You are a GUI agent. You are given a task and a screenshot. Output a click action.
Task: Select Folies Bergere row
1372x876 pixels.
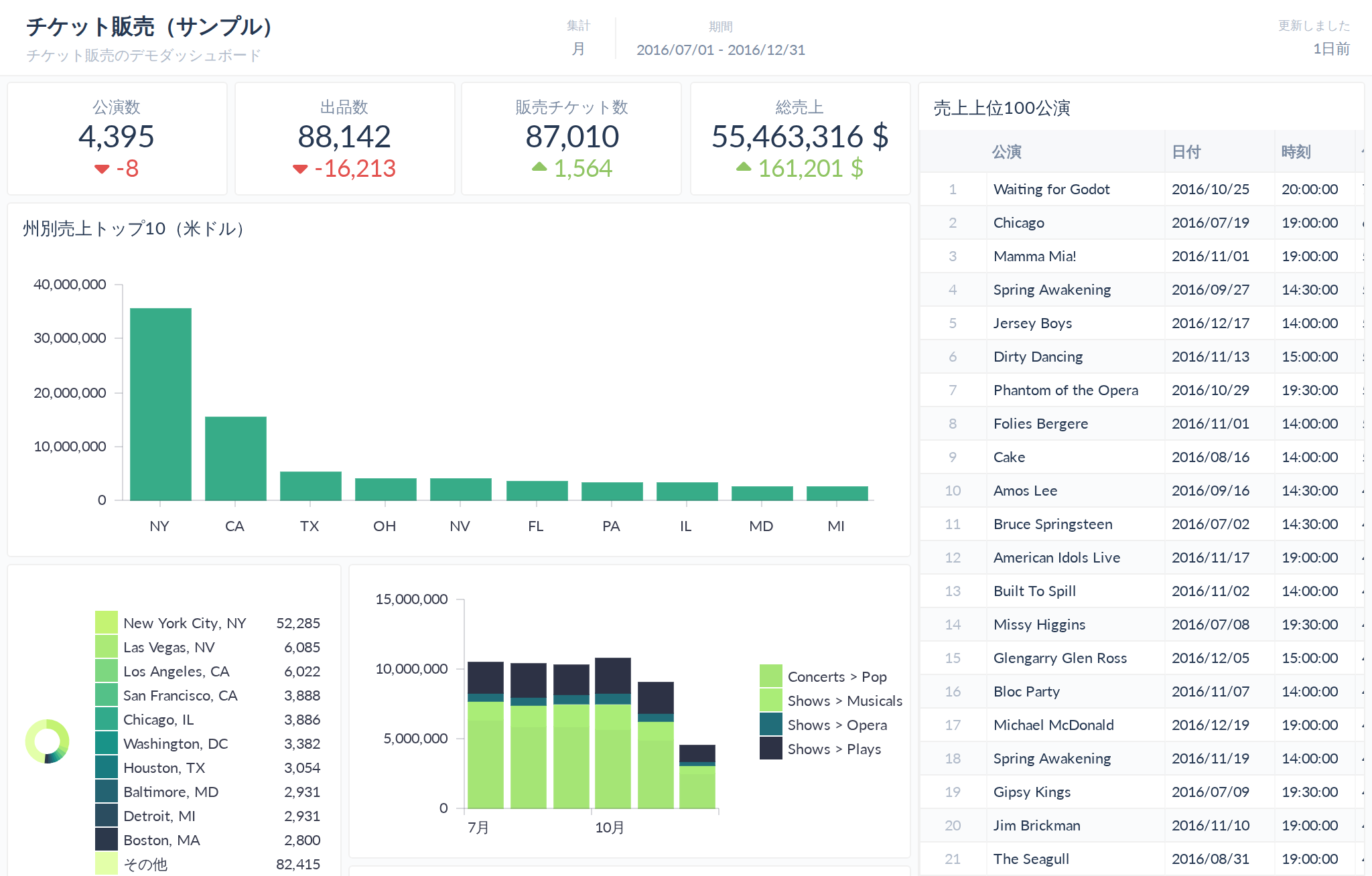click(x=1142, y=423)
